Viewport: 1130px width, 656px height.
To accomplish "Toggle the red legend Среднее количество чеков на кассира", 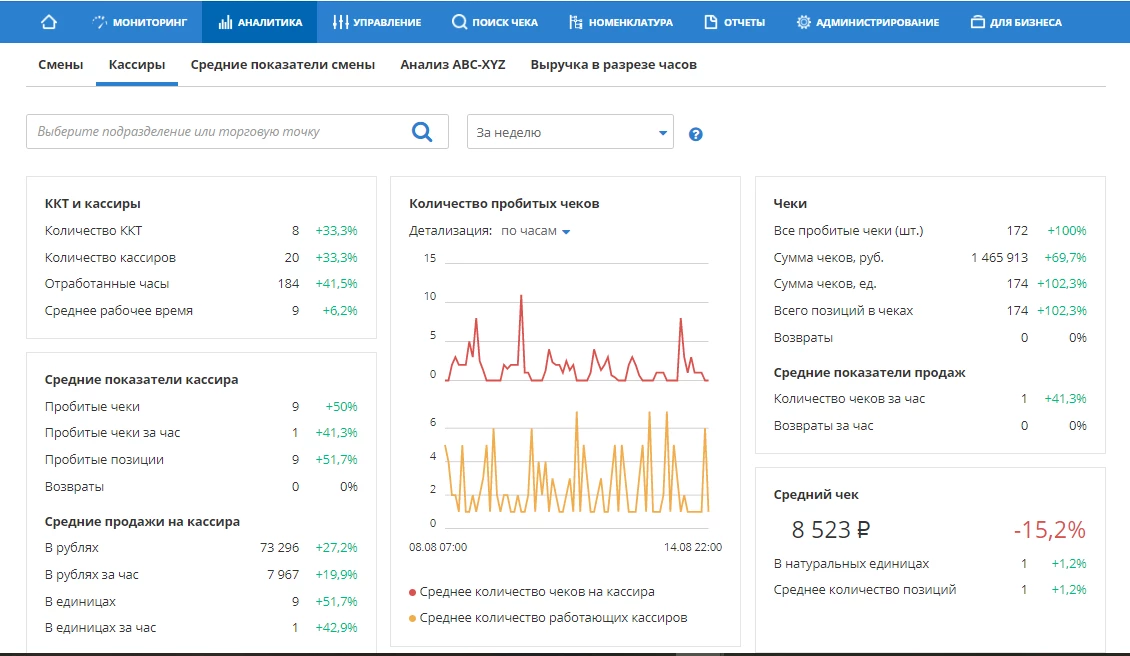I will [x=537, y=592].
